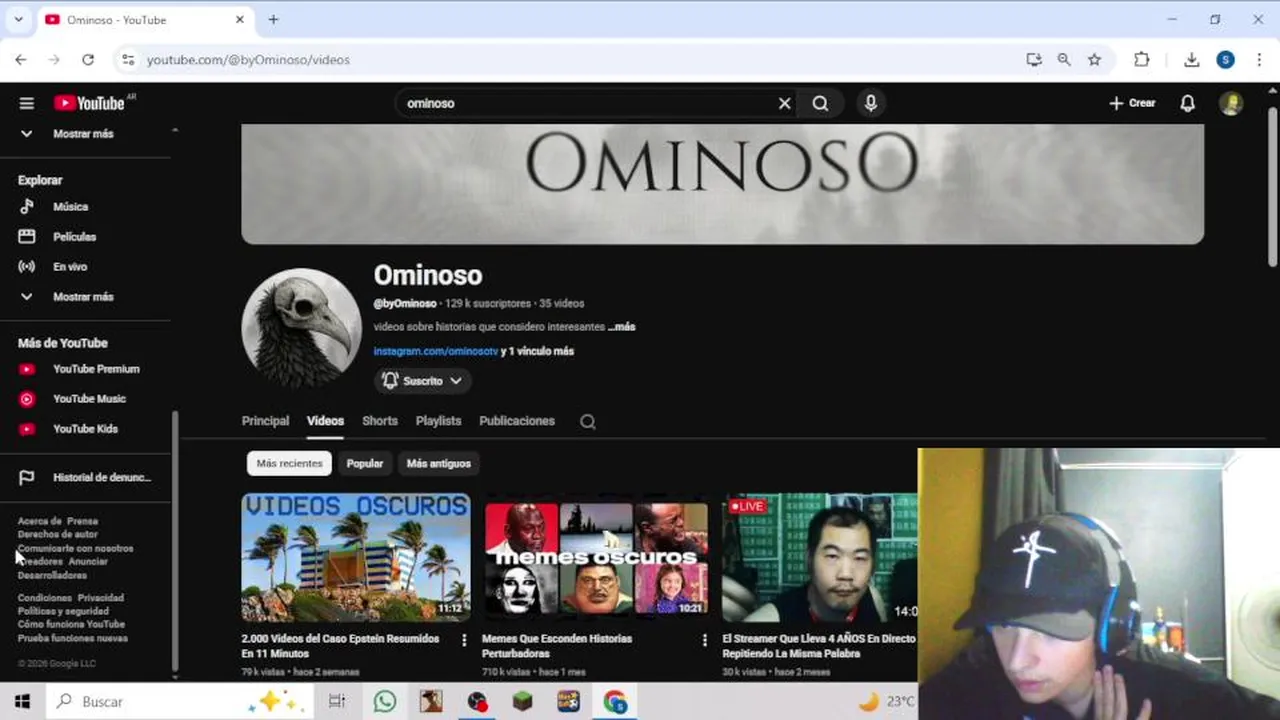Open options for Memes Que Esconden video

click(704, 640)
